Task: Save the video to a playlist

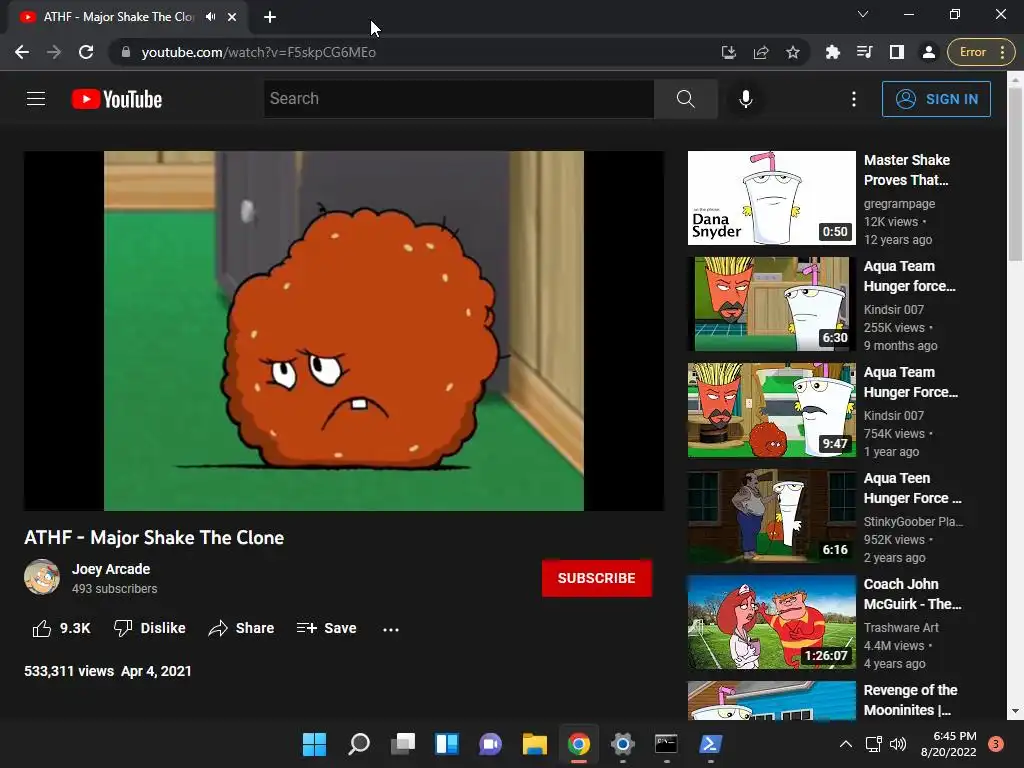Action: tap(327, 628)
